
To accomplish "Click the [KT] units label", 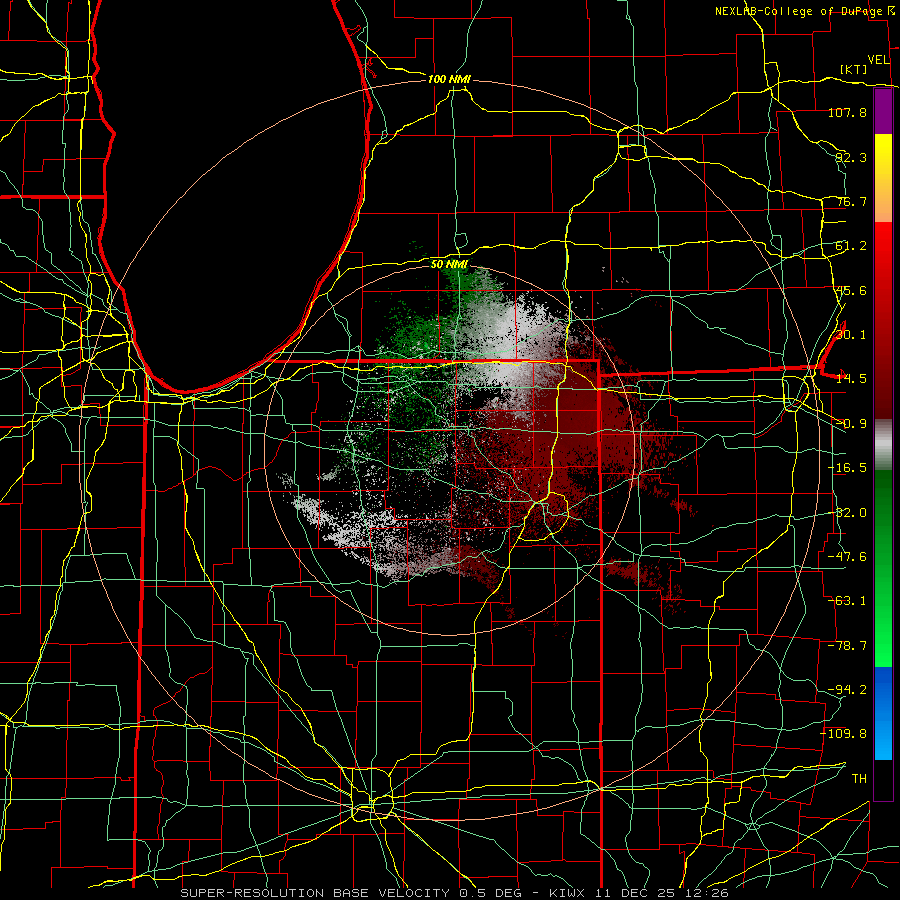I will click(854, 69).
